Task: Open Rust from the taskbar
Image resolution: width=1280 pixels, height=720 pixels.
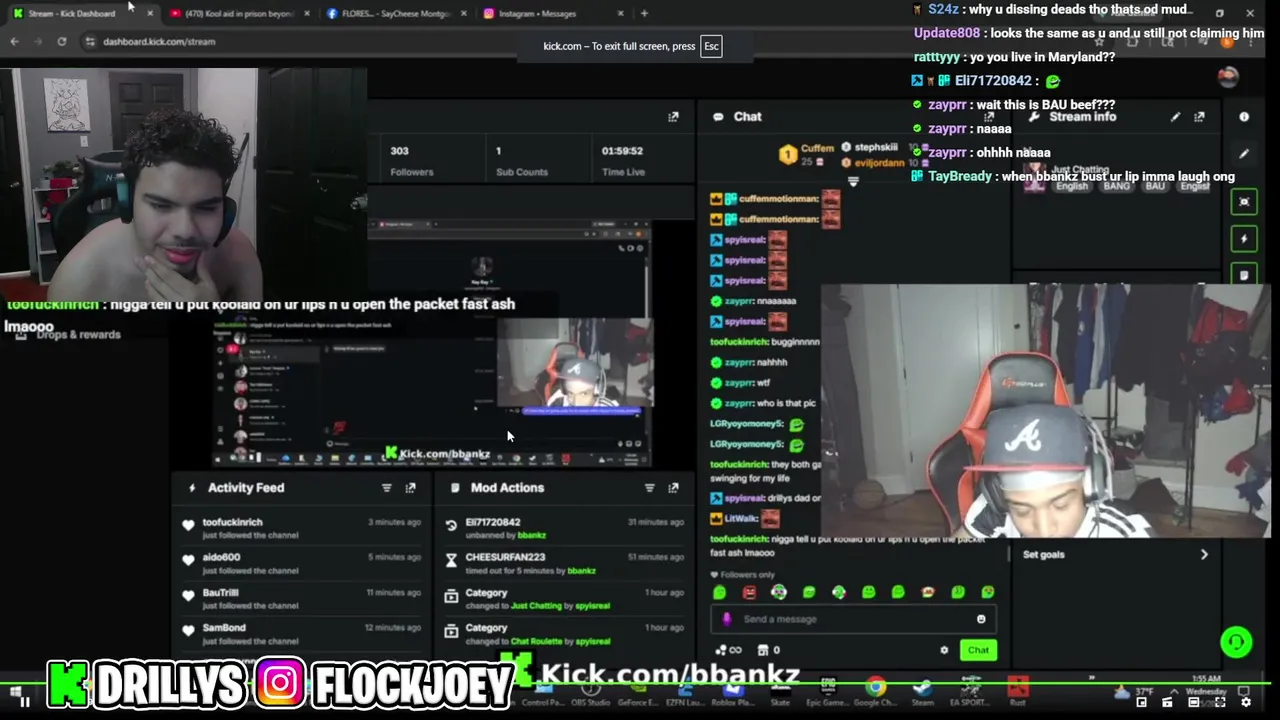Action: pyautogui.click(x=1017, y=688)
